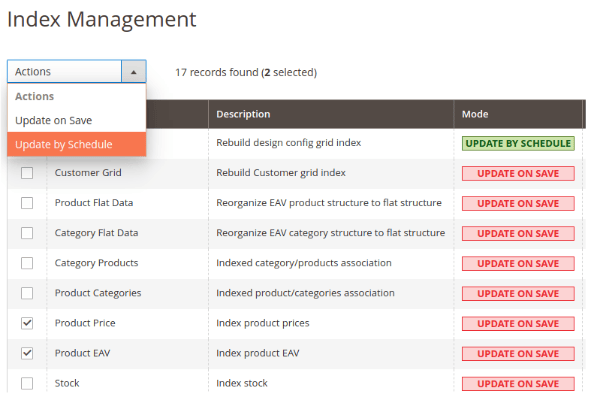Click Product EAV's Update on Save badge

(x=518, y=354)
